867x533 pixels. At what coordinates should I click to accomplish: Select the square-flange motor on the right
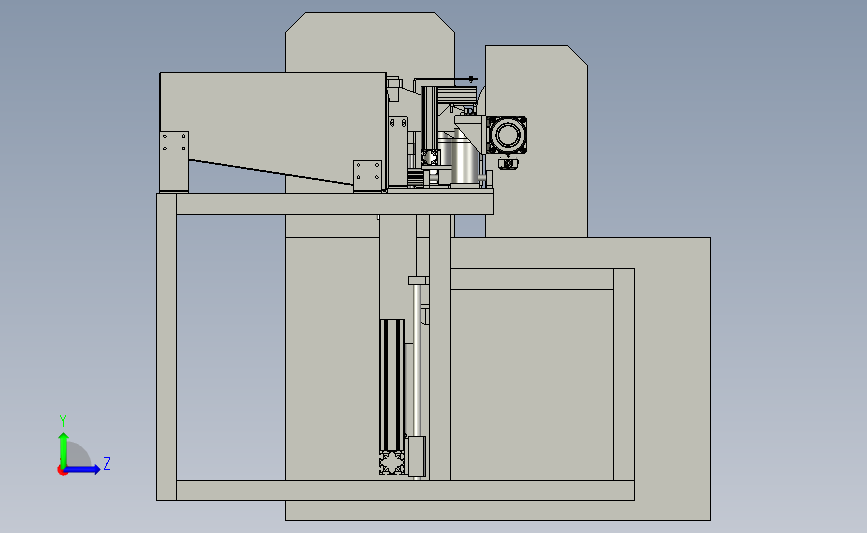pyautogui.click(x=506, y=135)
